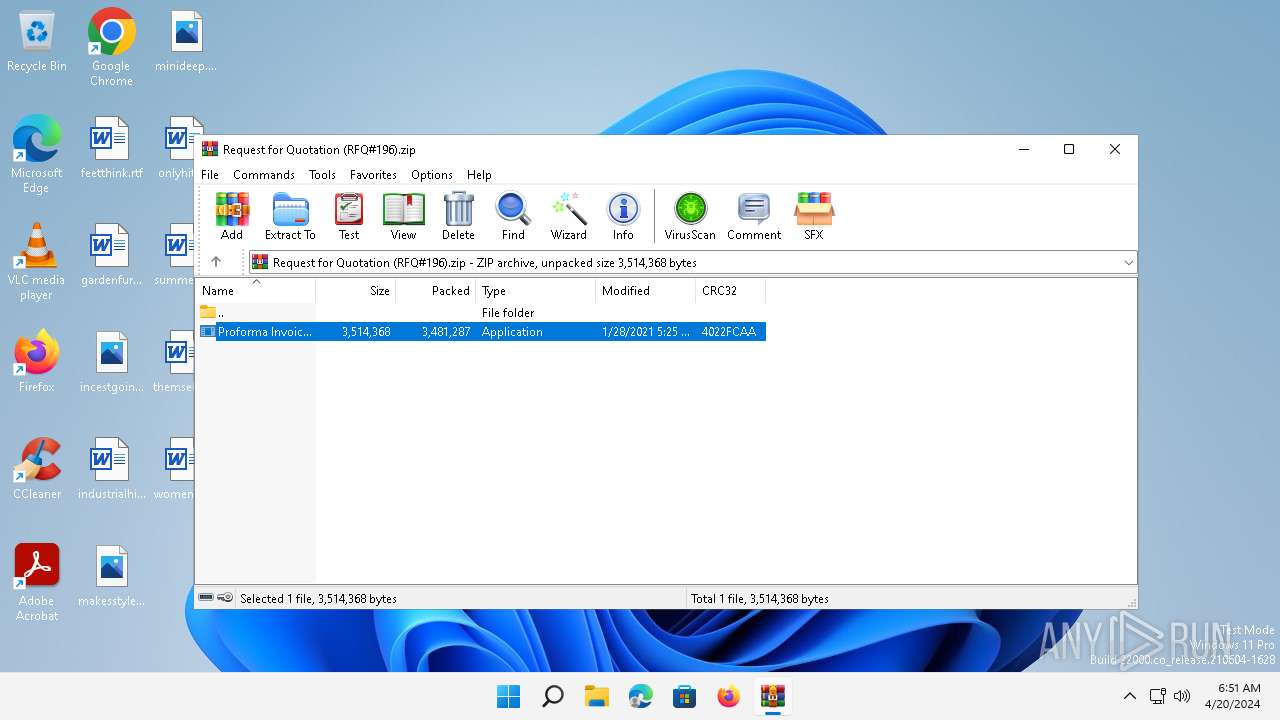Go up one folder level arrow
The width and height of the screenshot is (1280, 720).
(x=216, y=262)
